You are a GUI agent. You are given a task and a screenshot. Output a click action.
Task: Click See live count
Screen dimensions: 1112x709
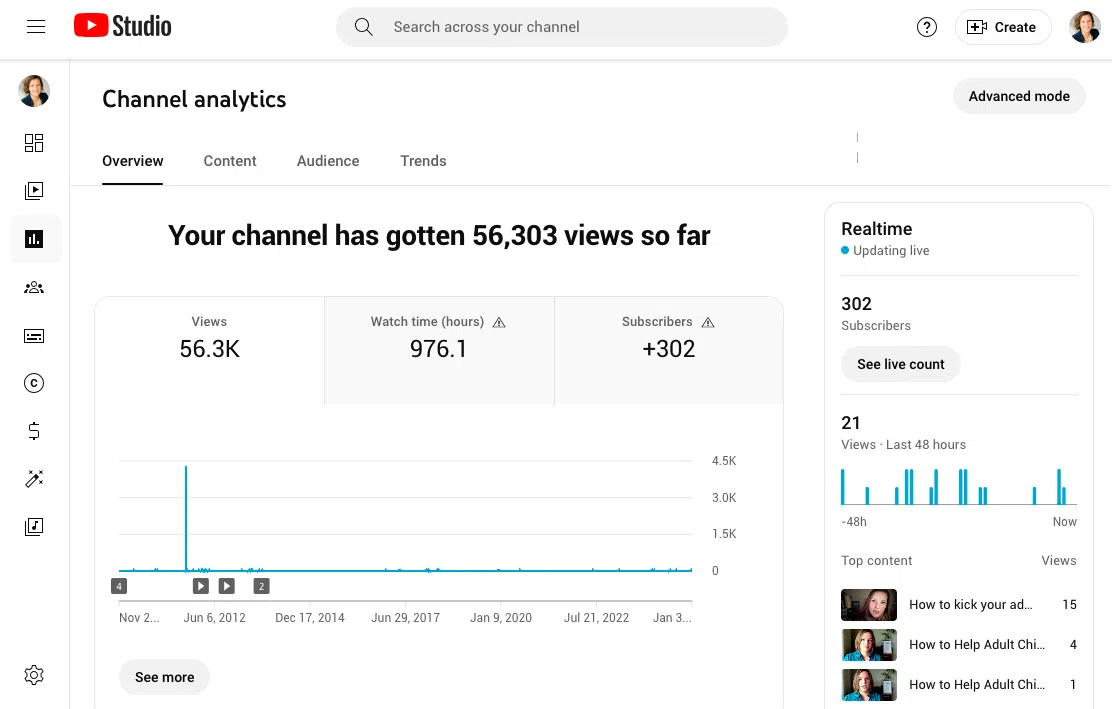[x=900, y=364]
